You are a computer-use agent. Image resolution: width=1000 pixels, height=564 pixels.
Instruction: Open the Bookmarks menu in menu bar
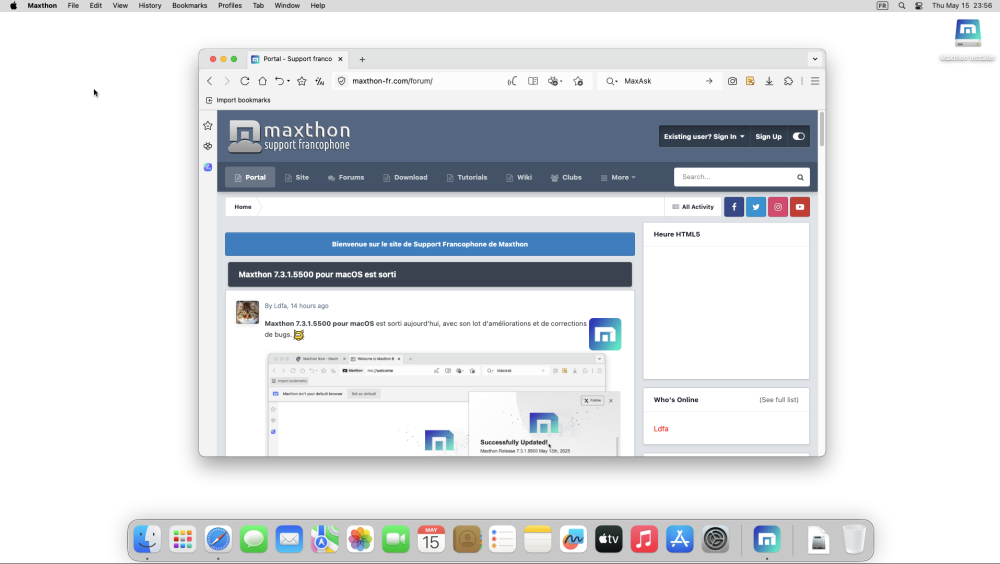(x=189, y=5)
